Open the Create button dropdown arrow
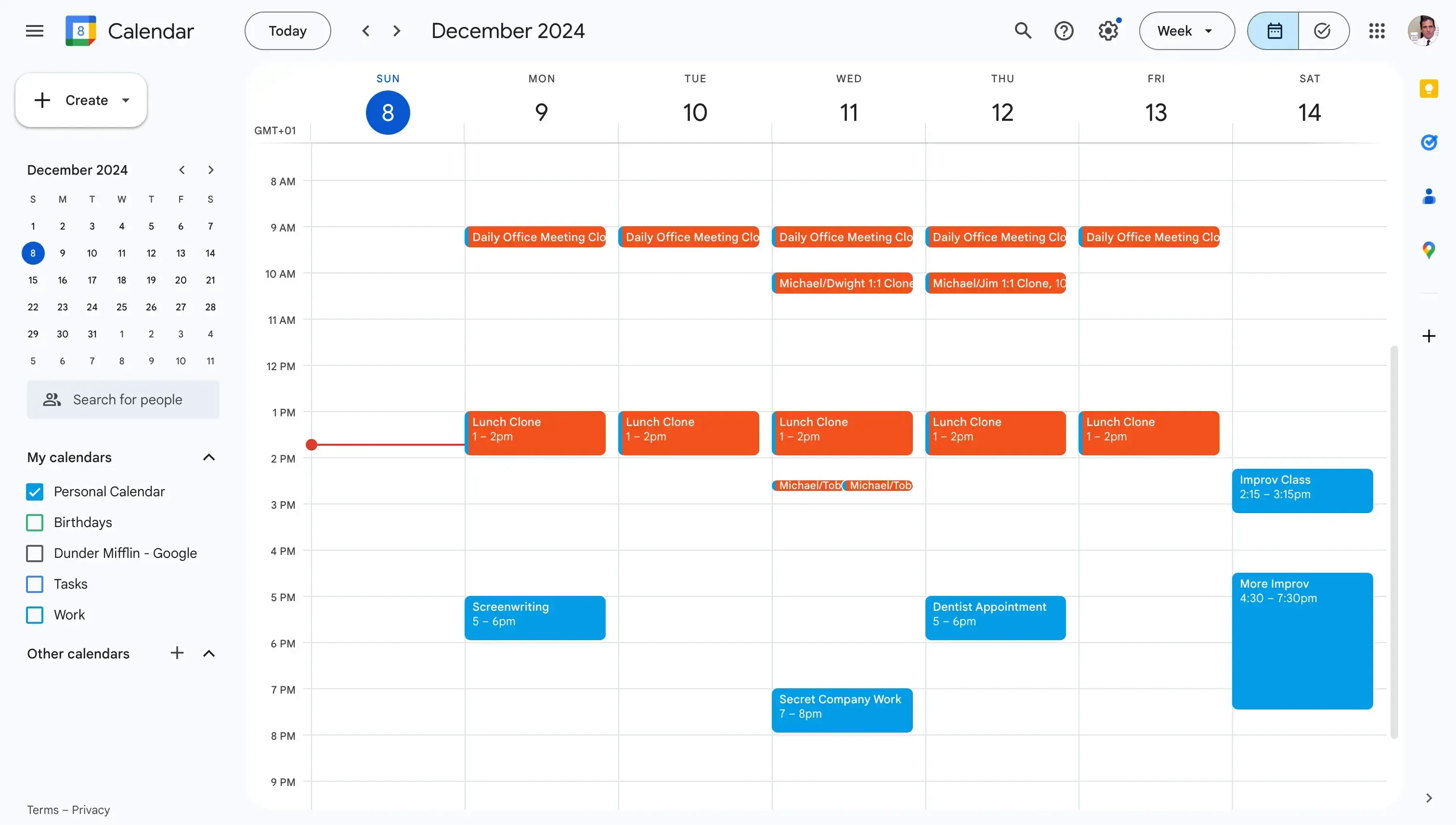 pos(126,100)
